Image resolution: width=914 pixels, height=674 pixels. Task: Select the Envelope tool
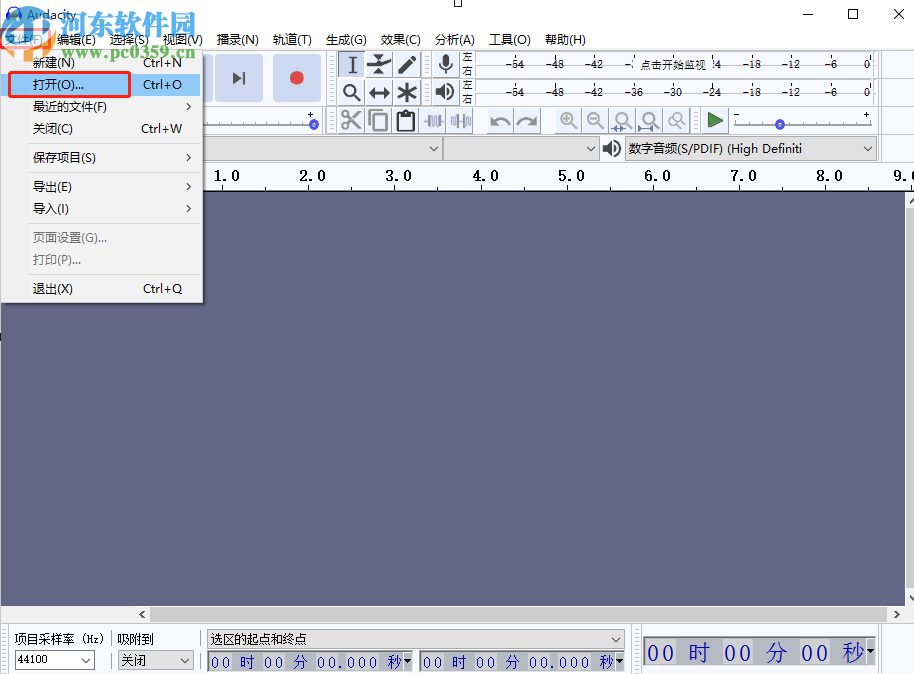tap(379, 65)
